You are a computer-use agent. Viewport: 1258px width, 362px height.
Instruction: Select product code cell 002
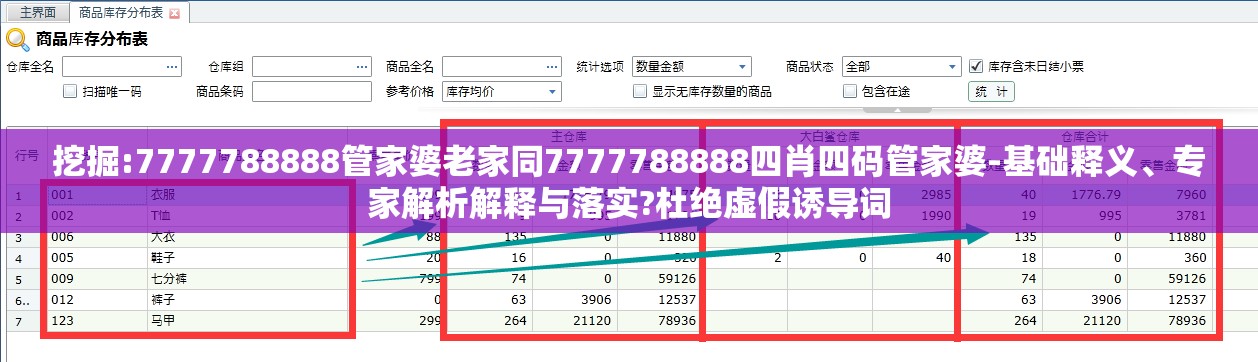coord(97,215)
